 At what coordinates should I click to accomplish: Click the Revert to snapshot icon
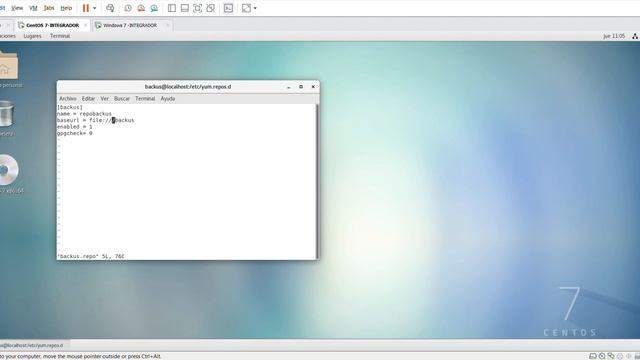141,8
